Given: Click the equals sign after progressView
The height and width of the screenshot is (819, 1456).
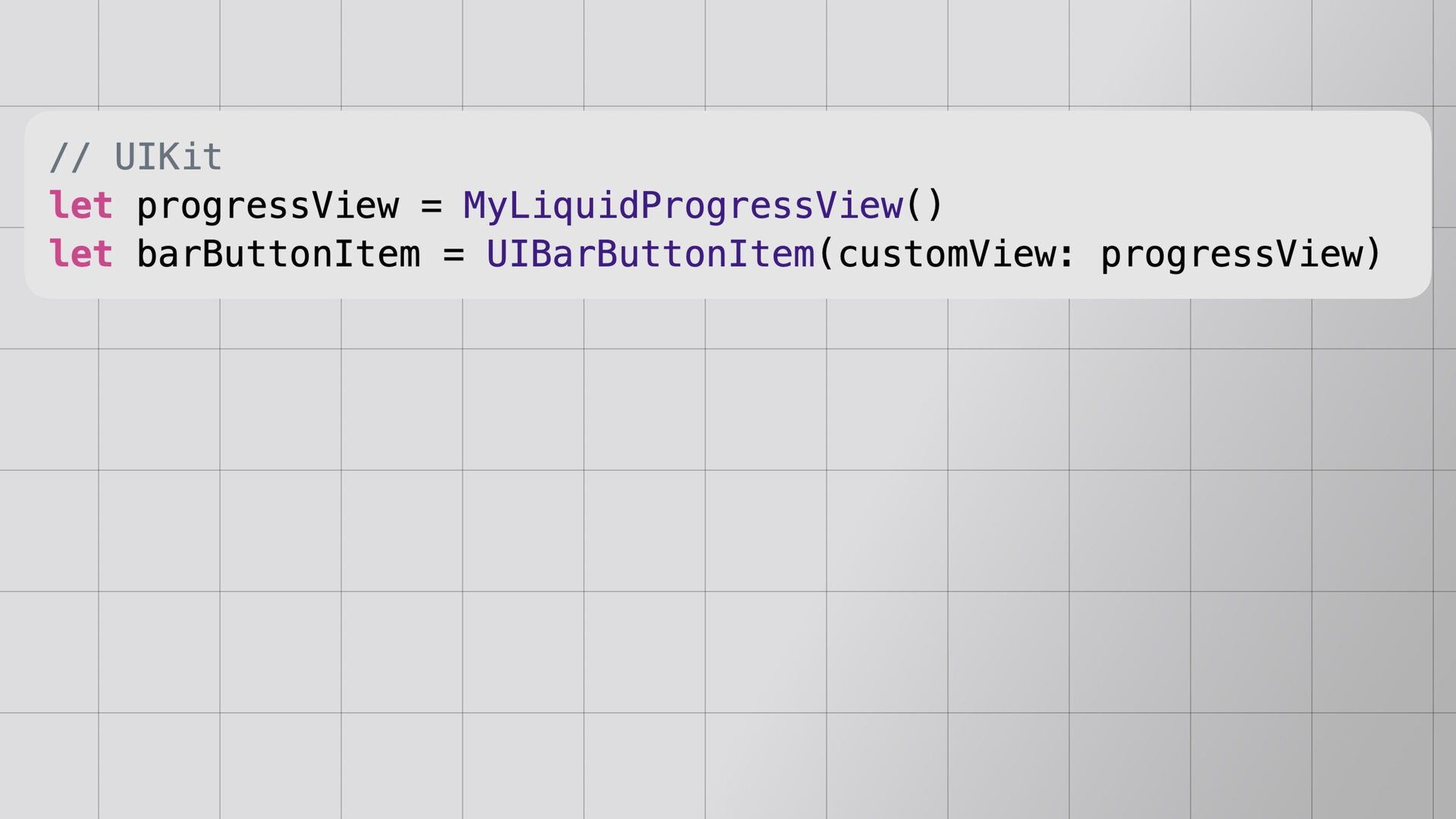Looking at the screenshot, I should pyautogui.click(x=431, y=206).
